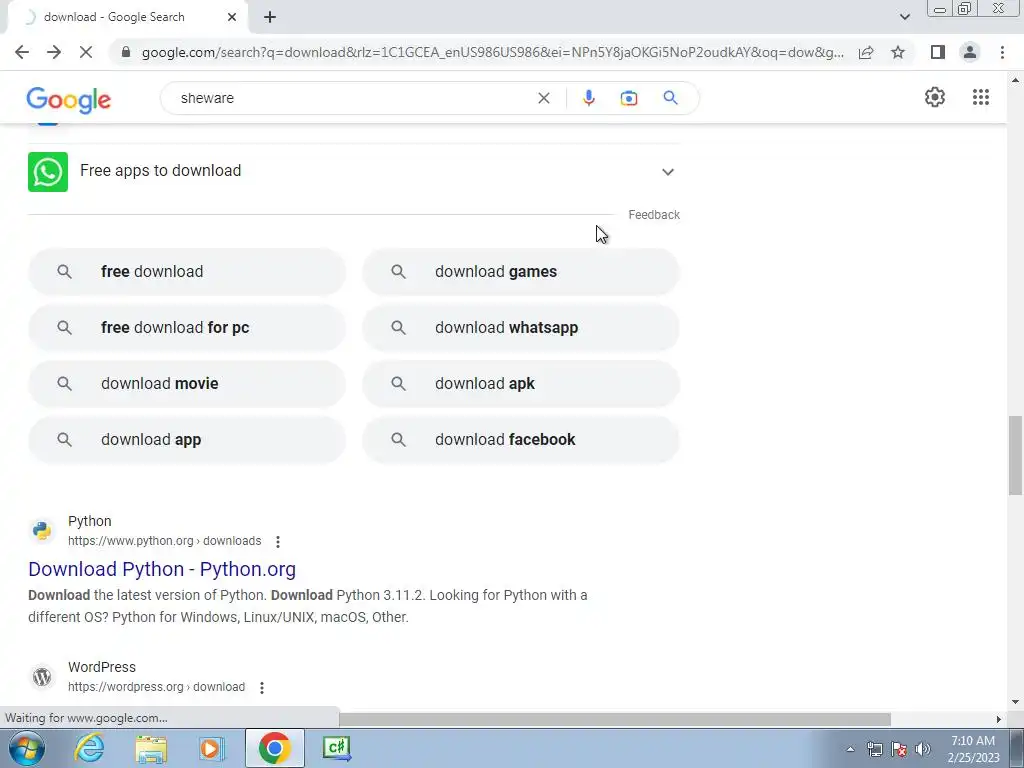Click wordpress.org download URL text
Image resolution: width=1024 pixels, height=768 pixels.
pos(156,687)
